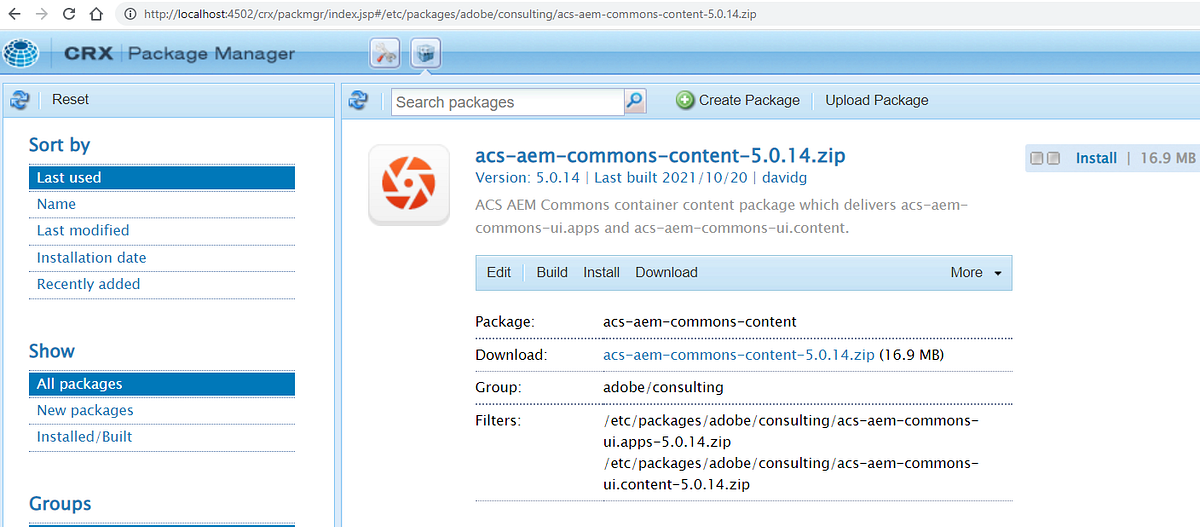Click the ACS AEM Commons package thumbnail
1200x527 pixels.
click(408, 185)
